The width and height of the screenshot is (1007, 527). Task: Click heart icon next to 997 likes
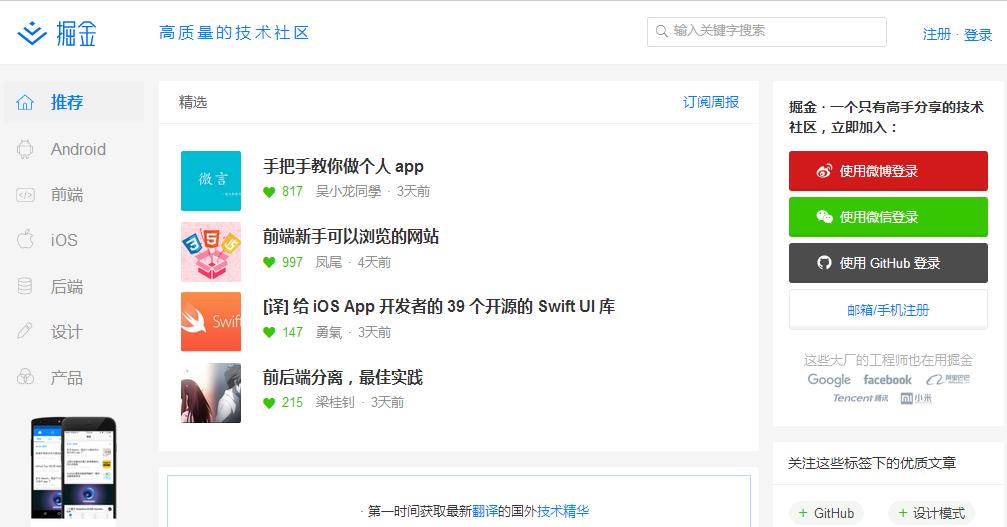(x=269, y=263)
